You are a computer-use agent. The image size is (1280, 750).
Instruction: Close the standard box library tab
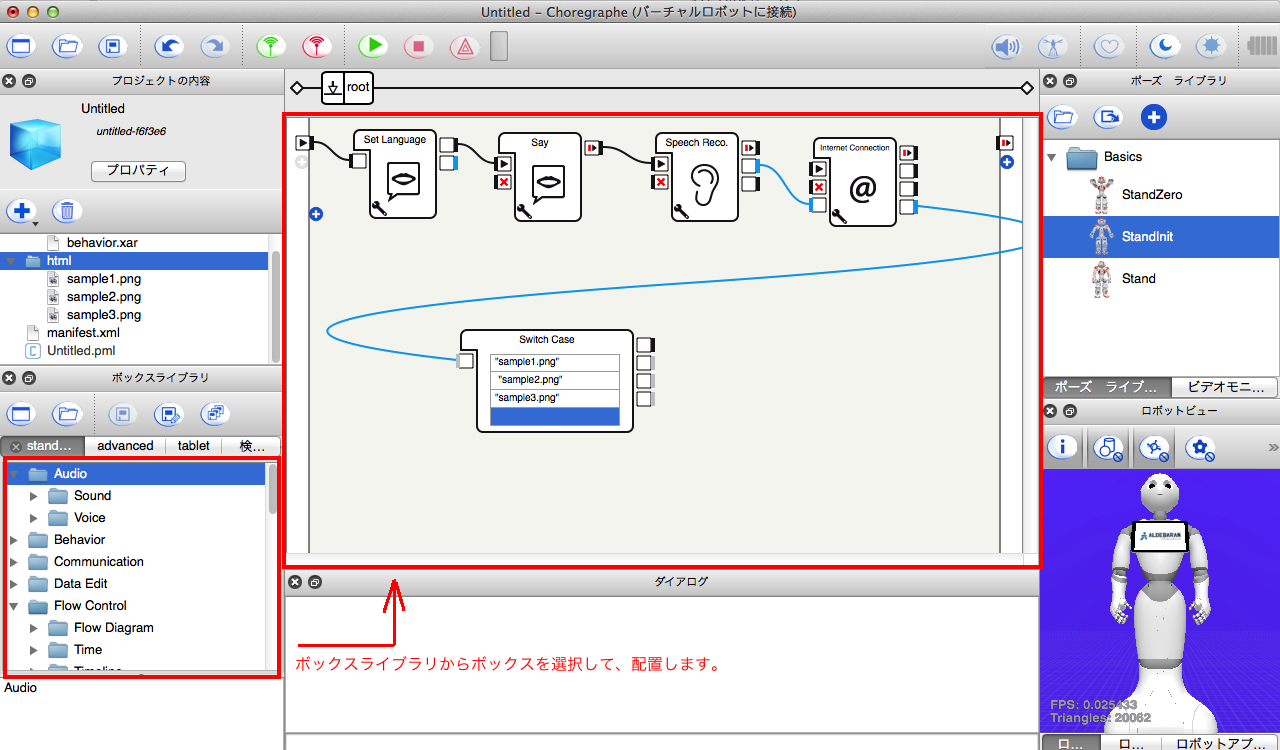click(16, 446)
